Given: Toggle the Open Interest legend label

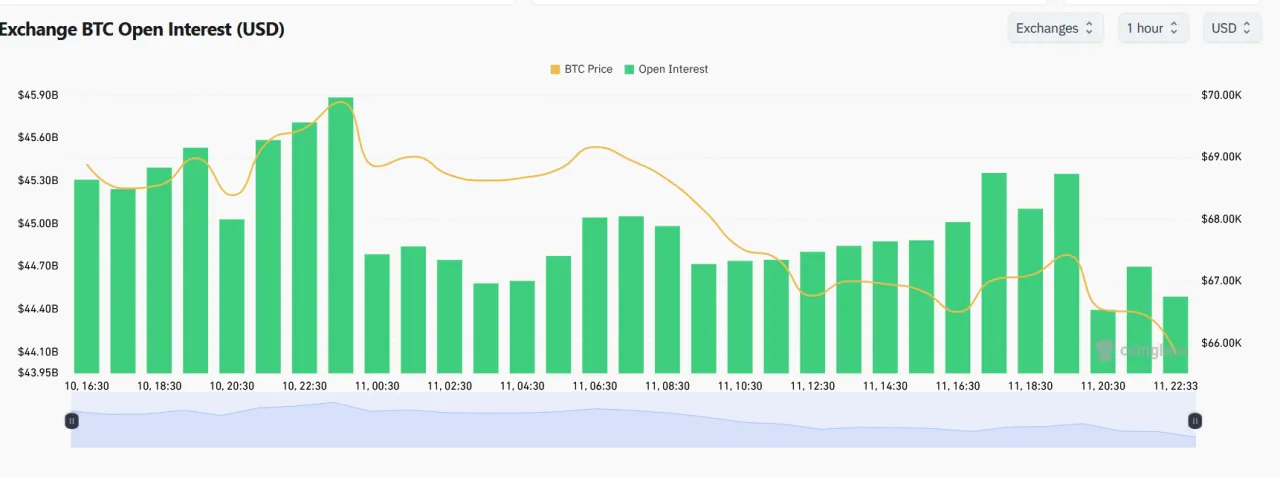Looking at the screenshot, I should (673, 69).
